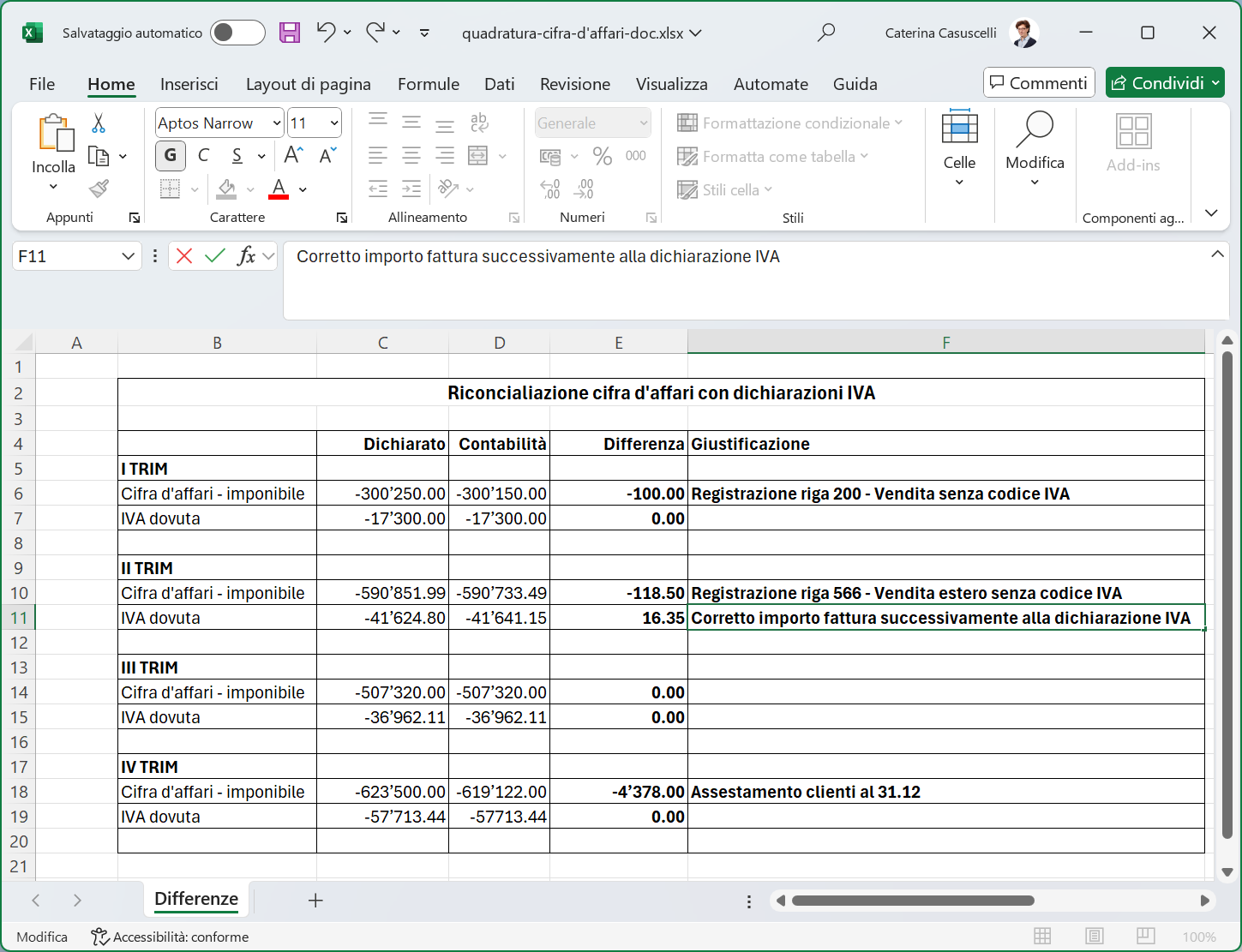Viewport: 1242px width, 952px height.
Task: Open the Formule ribbon tab
Action: 428,84
